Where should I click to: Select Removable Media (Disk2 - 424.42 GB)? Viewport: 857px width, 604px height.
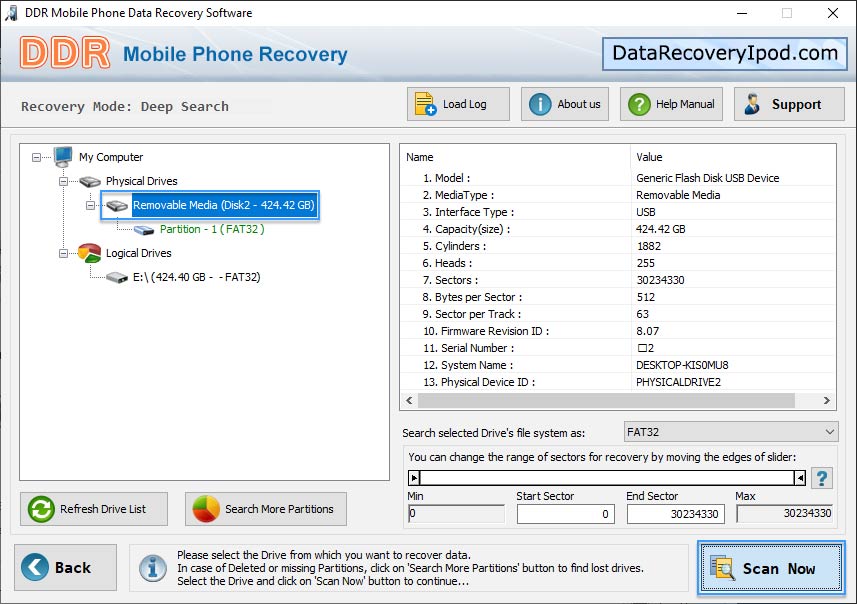coord(224,205)
